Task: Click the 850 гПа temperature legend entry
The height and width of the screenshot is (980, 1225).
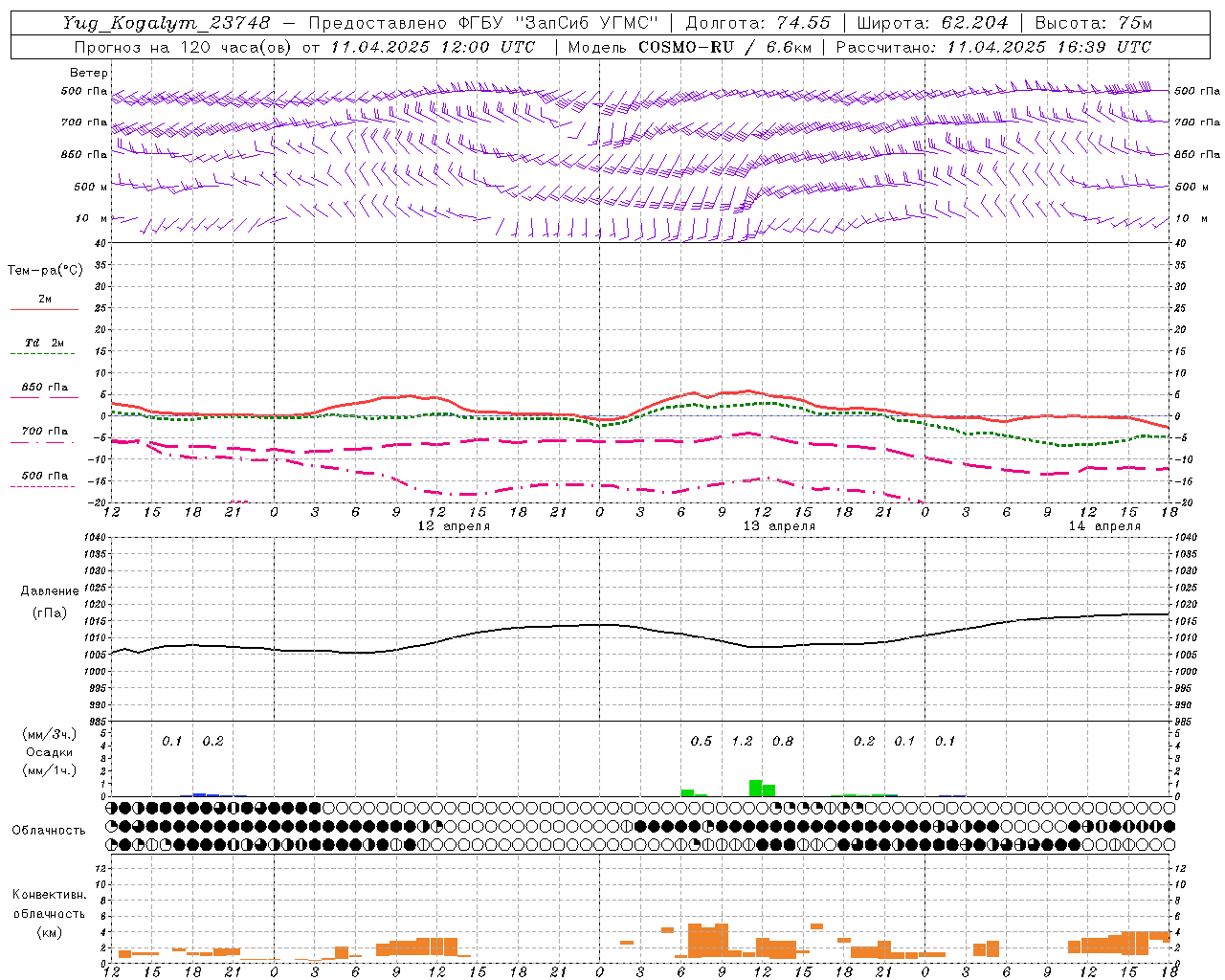Action: [44, 388]
